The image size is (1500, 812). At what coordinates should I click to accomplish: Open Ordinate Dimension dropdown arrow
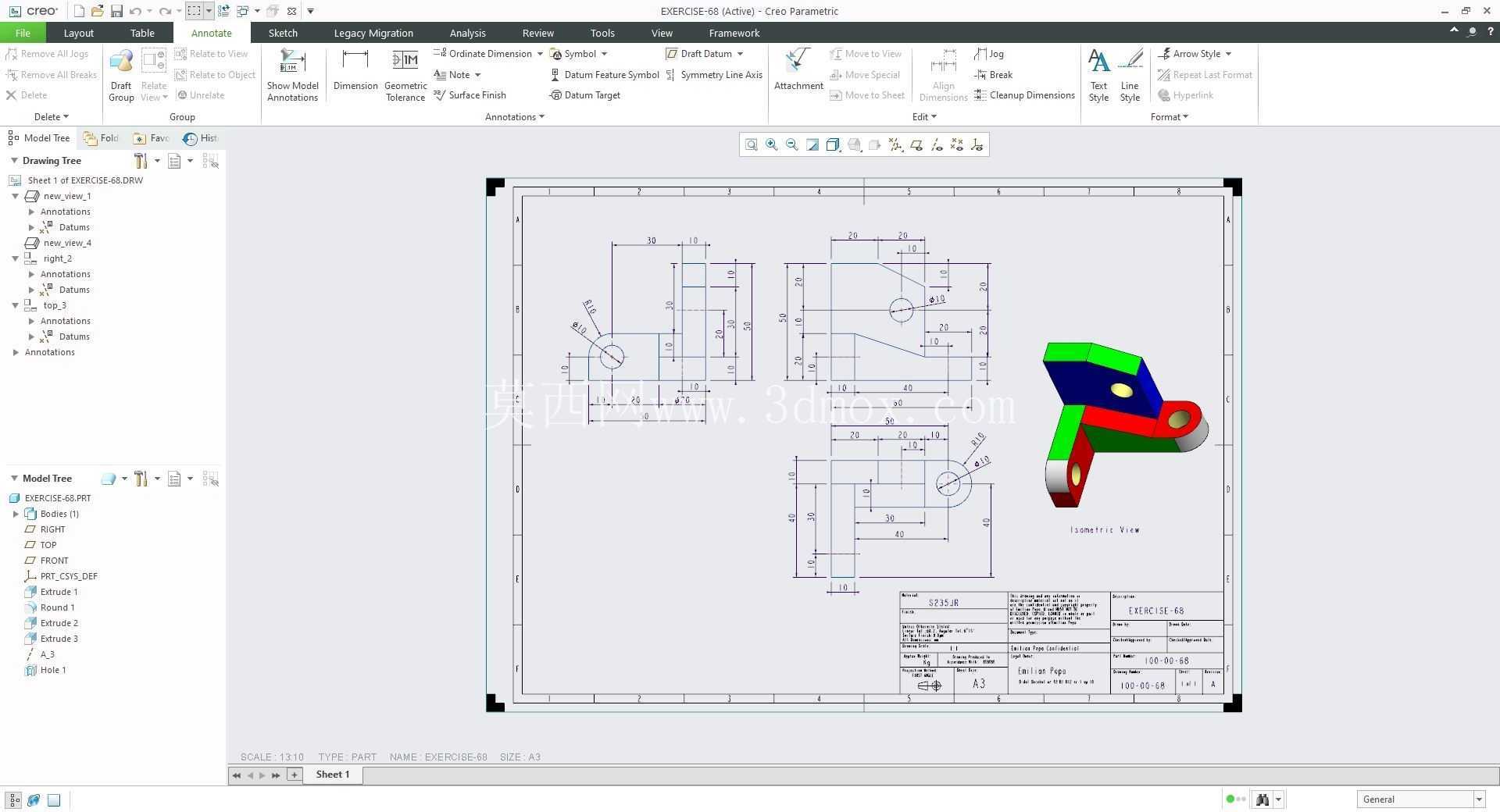(x=540, y=54)
